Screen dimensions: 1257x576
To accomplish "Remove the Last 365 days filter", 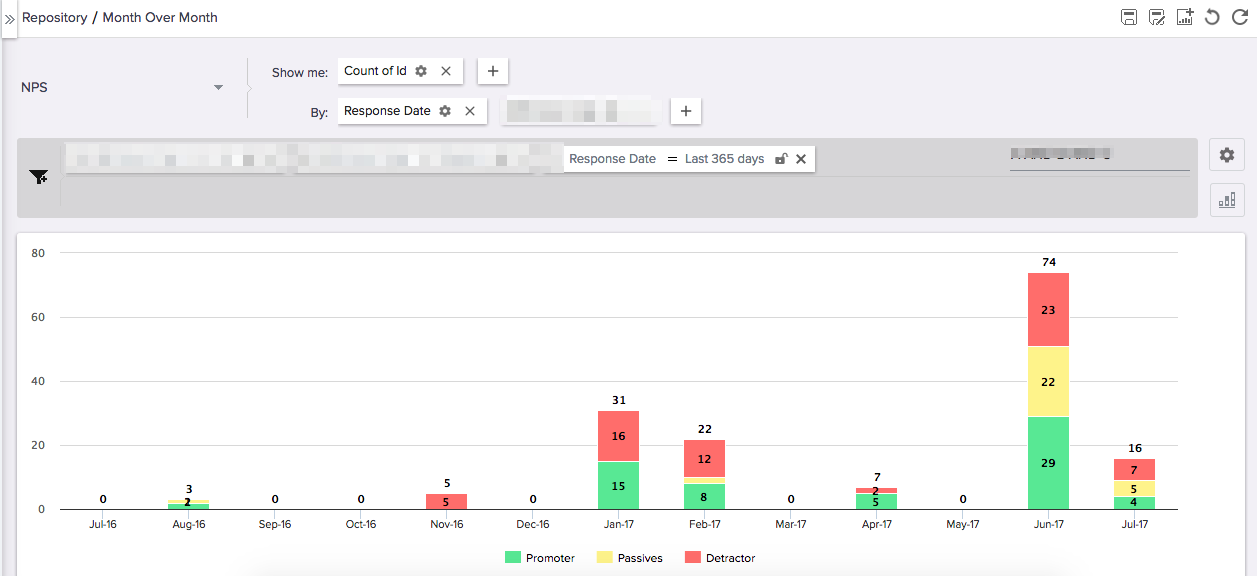I will (801, 159).
